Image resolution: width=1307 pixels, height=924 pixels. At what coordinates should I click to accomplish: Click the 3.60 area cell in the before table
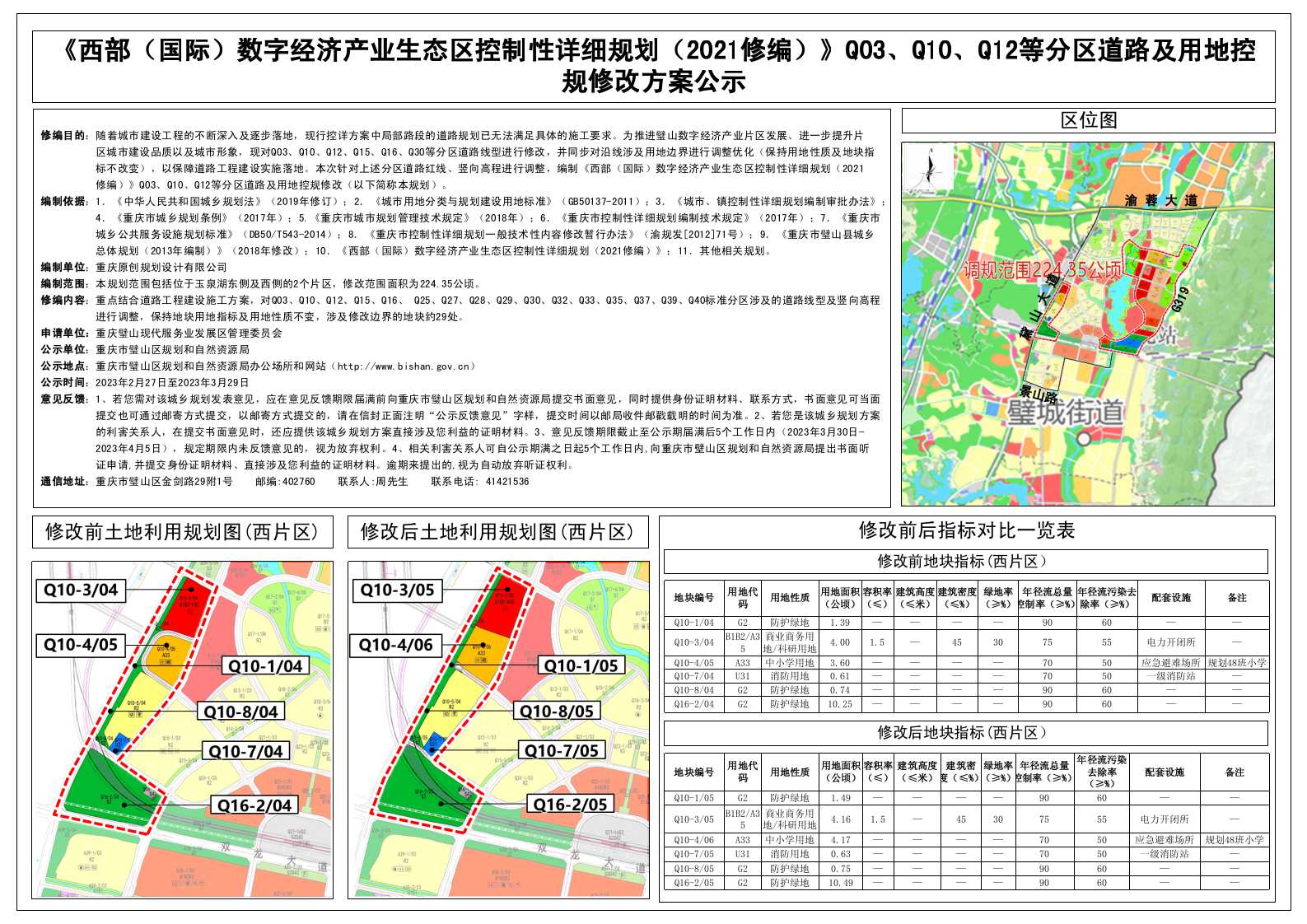pos(840,663)
